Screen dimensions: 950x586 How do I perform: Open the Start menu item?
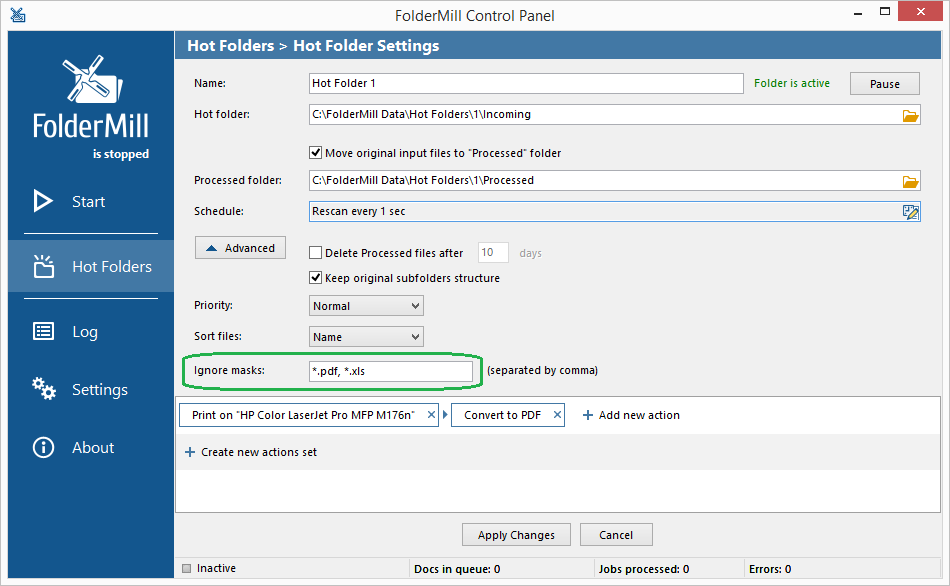pos(91,201)
